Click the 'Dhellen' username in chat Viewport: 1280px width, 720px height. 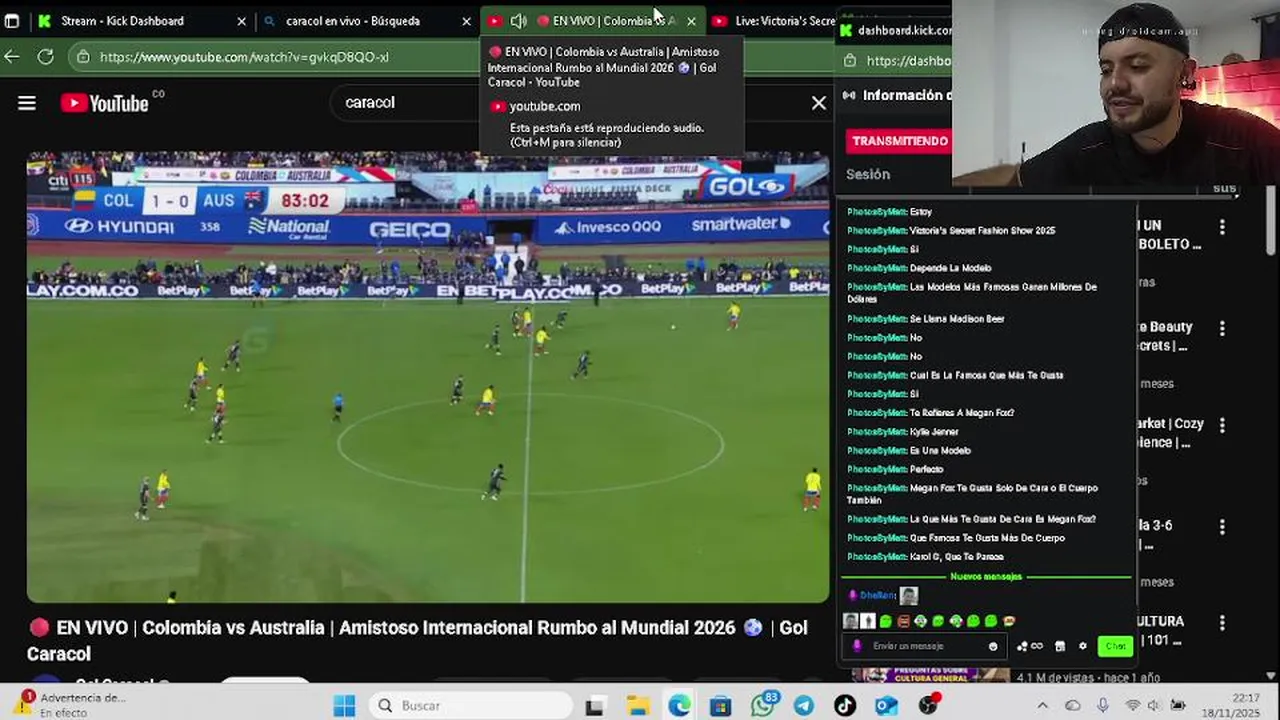pyautogui.click(x=877, y=596)
